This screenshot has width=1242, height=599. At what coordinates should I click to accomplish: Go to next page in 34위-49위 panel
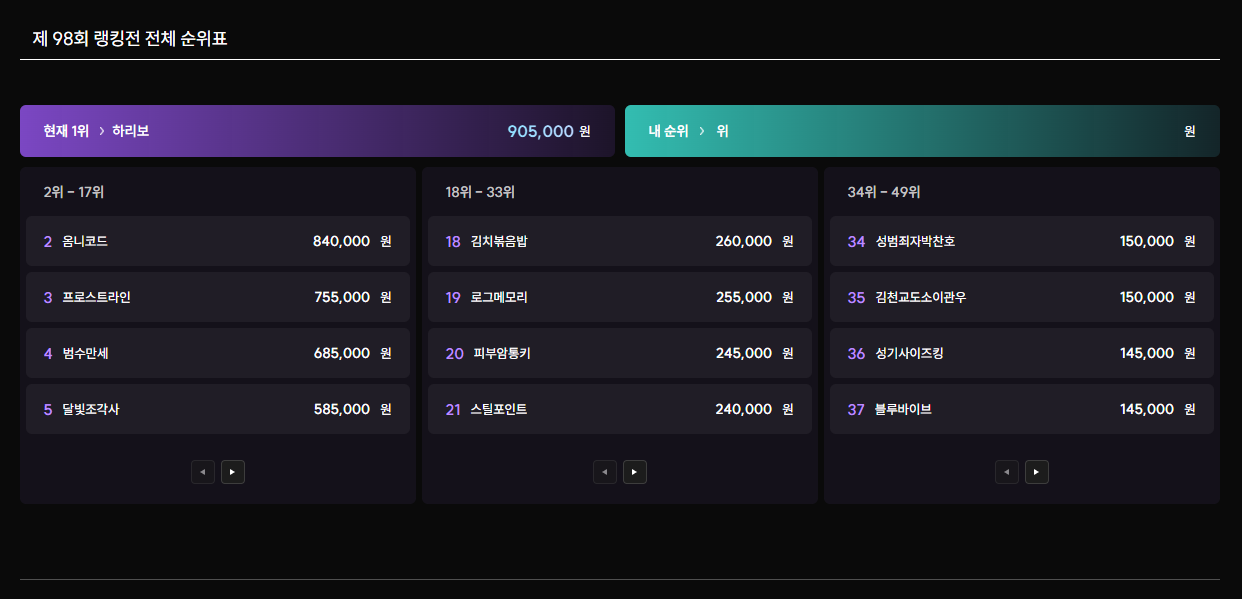[x=1037, y=472]
